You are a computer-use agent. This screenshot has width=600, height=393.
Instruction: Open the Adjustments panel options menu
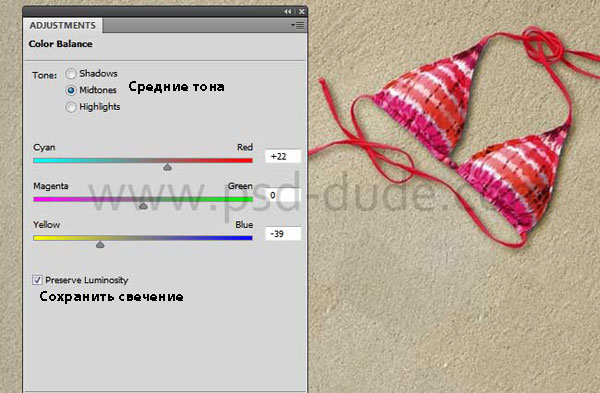click(297, 26)
